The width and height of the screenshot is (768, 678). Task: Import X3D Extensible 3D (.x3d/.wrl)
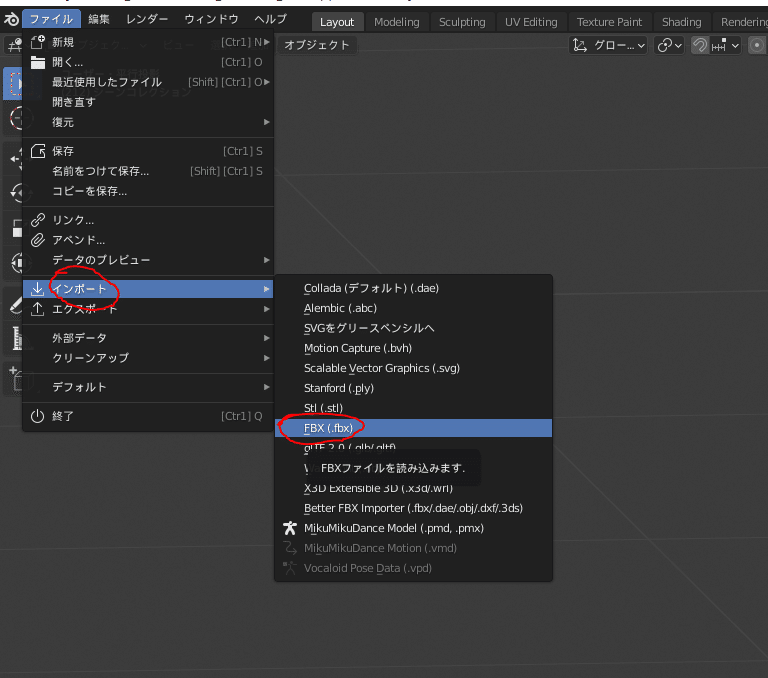[x=413, y=488]
